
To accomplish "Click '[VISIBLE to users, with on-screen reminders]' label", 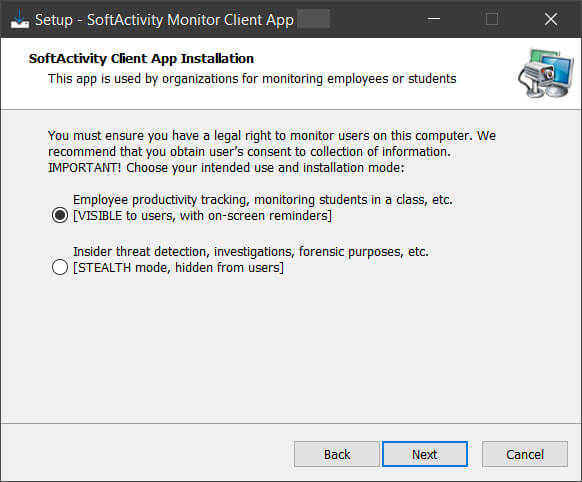I will (x=202, y=216).
